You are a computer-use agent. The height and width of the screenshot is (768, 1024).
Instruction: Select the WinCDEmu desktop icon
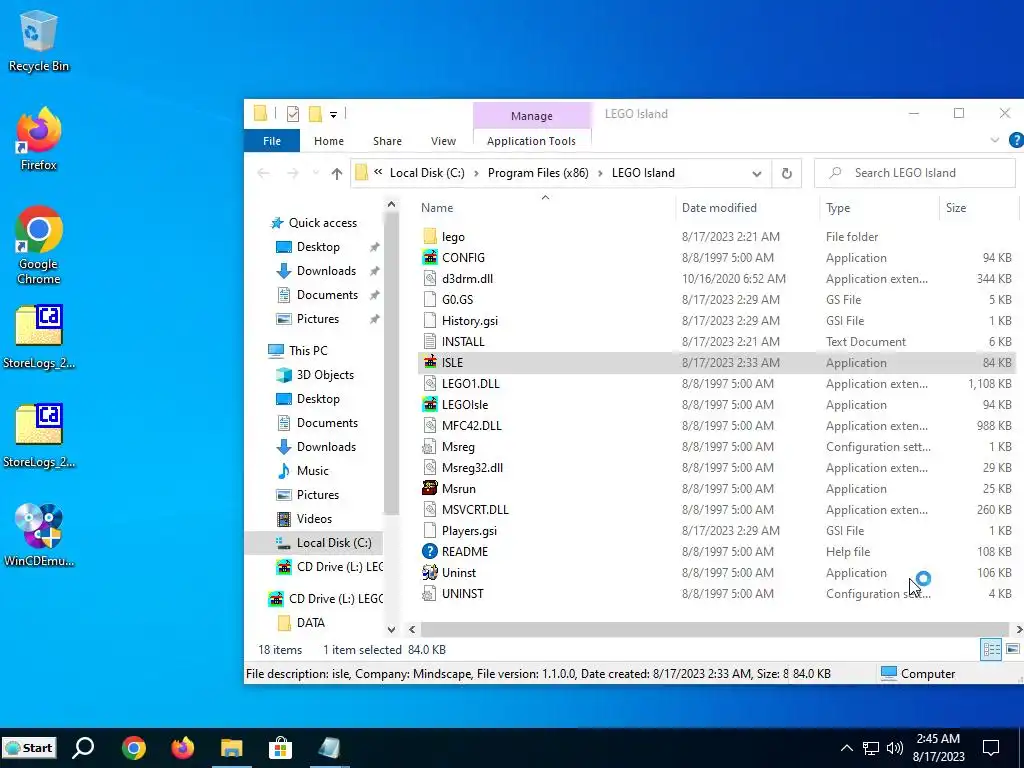pyautogui.click(x=39, y=535)
